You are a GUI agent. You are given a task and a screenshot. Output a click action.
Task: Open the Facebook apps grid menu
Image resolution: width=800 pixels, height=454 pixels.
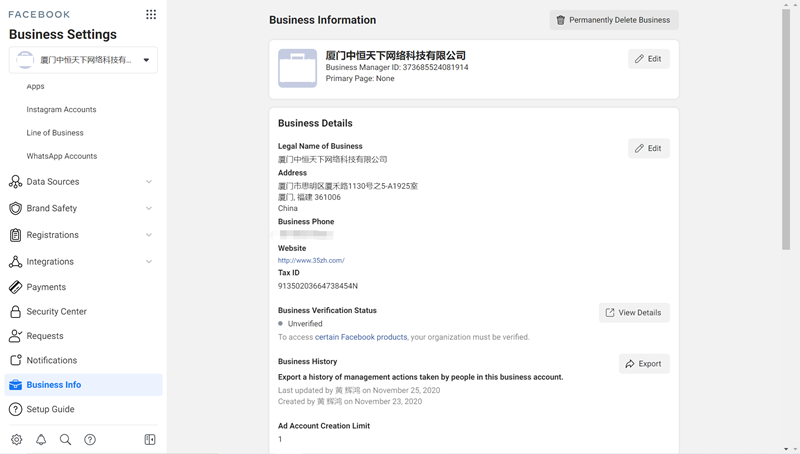151,14
